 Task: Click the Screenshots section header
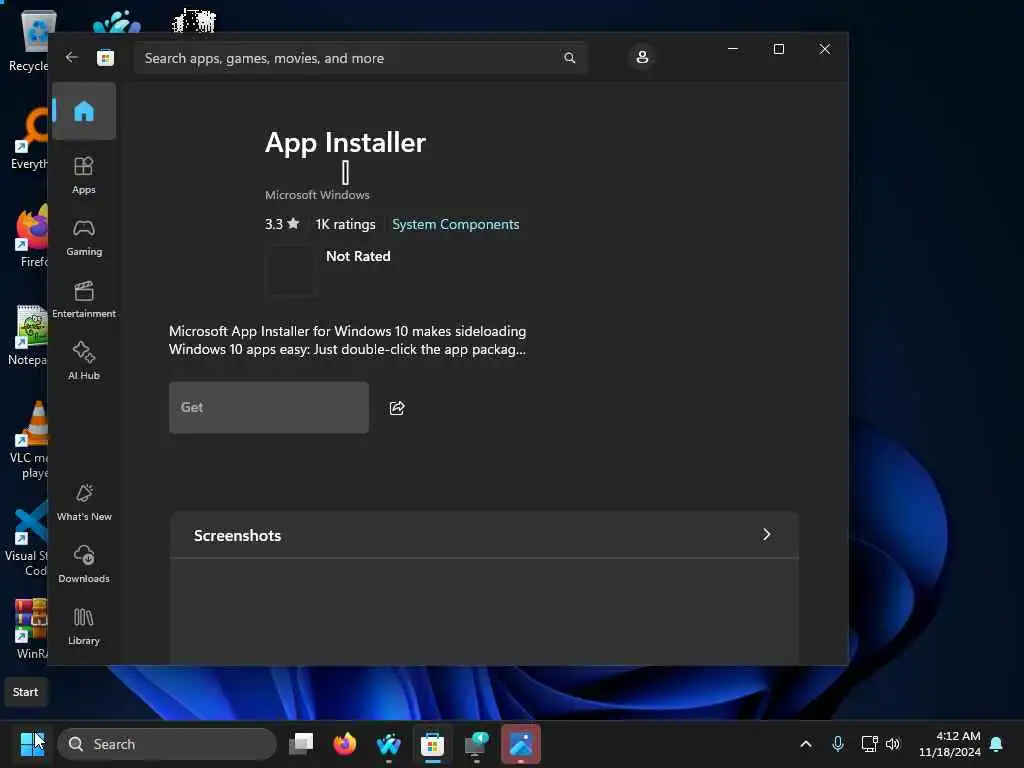point(484,535)
